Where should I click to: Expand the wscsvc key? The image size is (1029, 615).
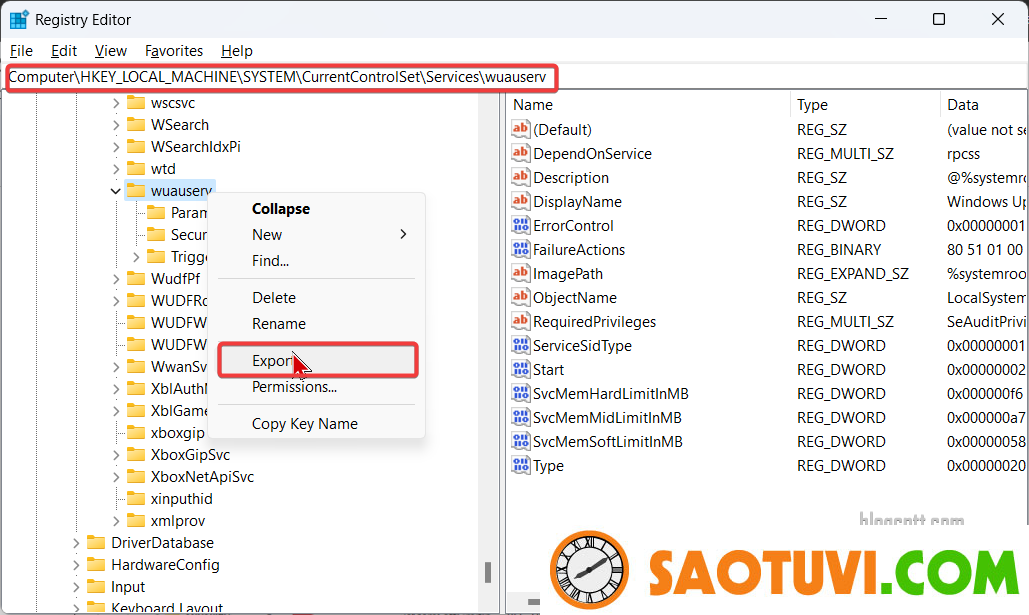(116, 103)
